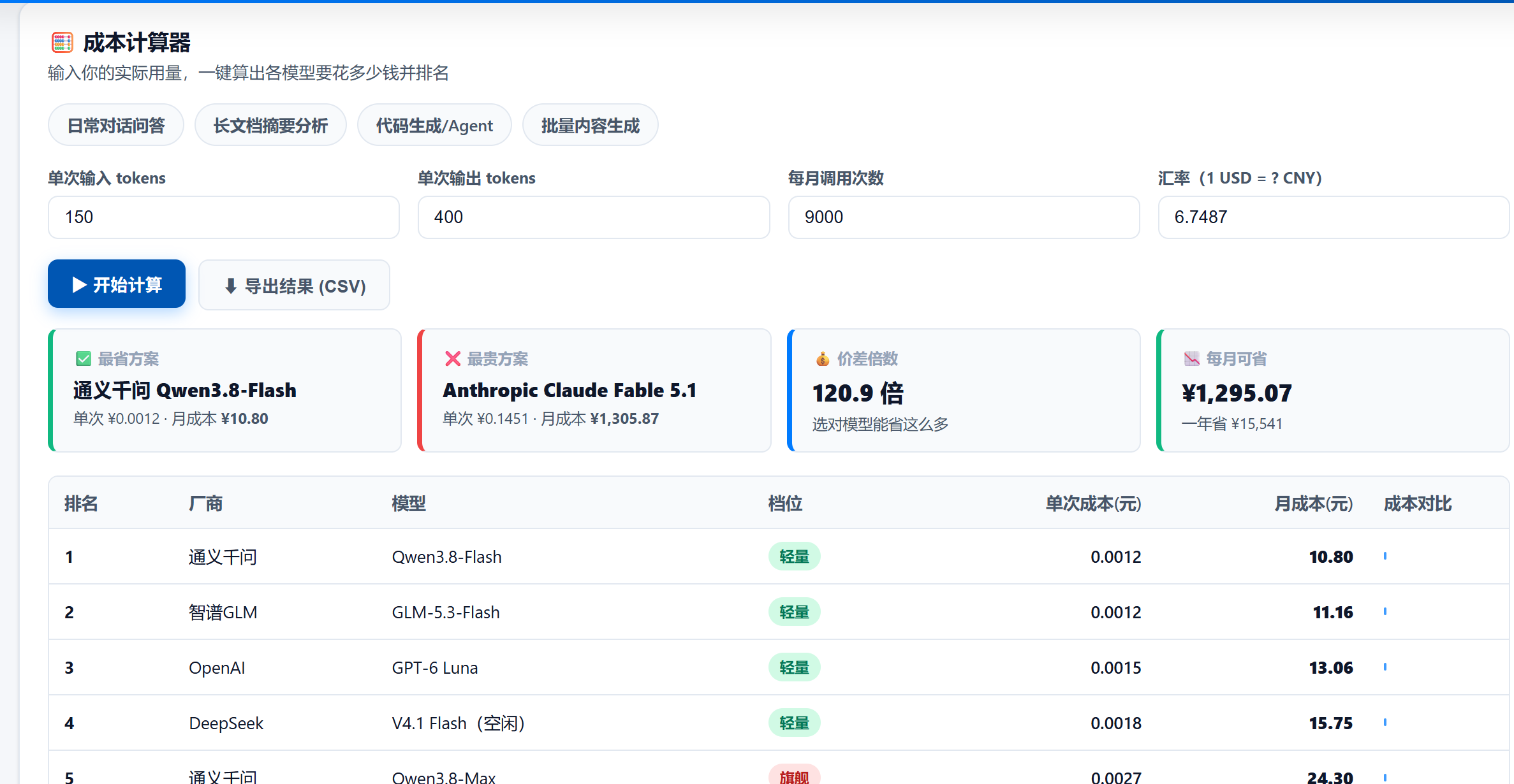Click the Qwen3.8-Flash model cell

[x=446, y=556]
